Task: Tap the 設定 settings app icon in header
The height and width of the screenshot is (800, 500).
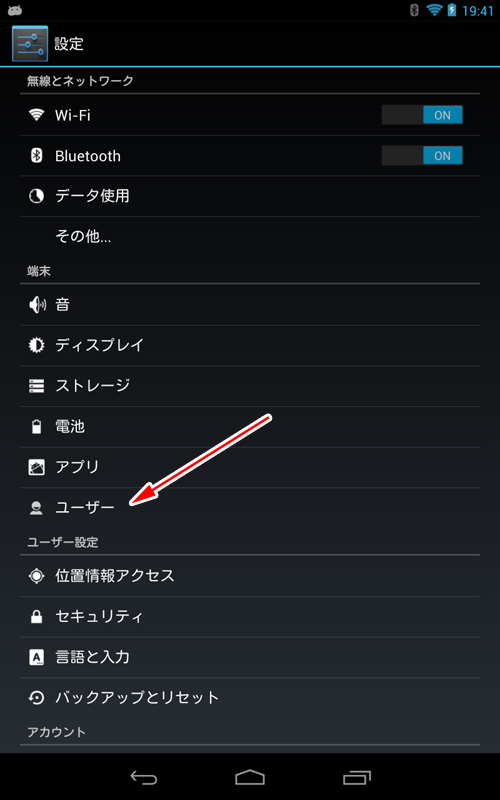Action: (30, 44)
